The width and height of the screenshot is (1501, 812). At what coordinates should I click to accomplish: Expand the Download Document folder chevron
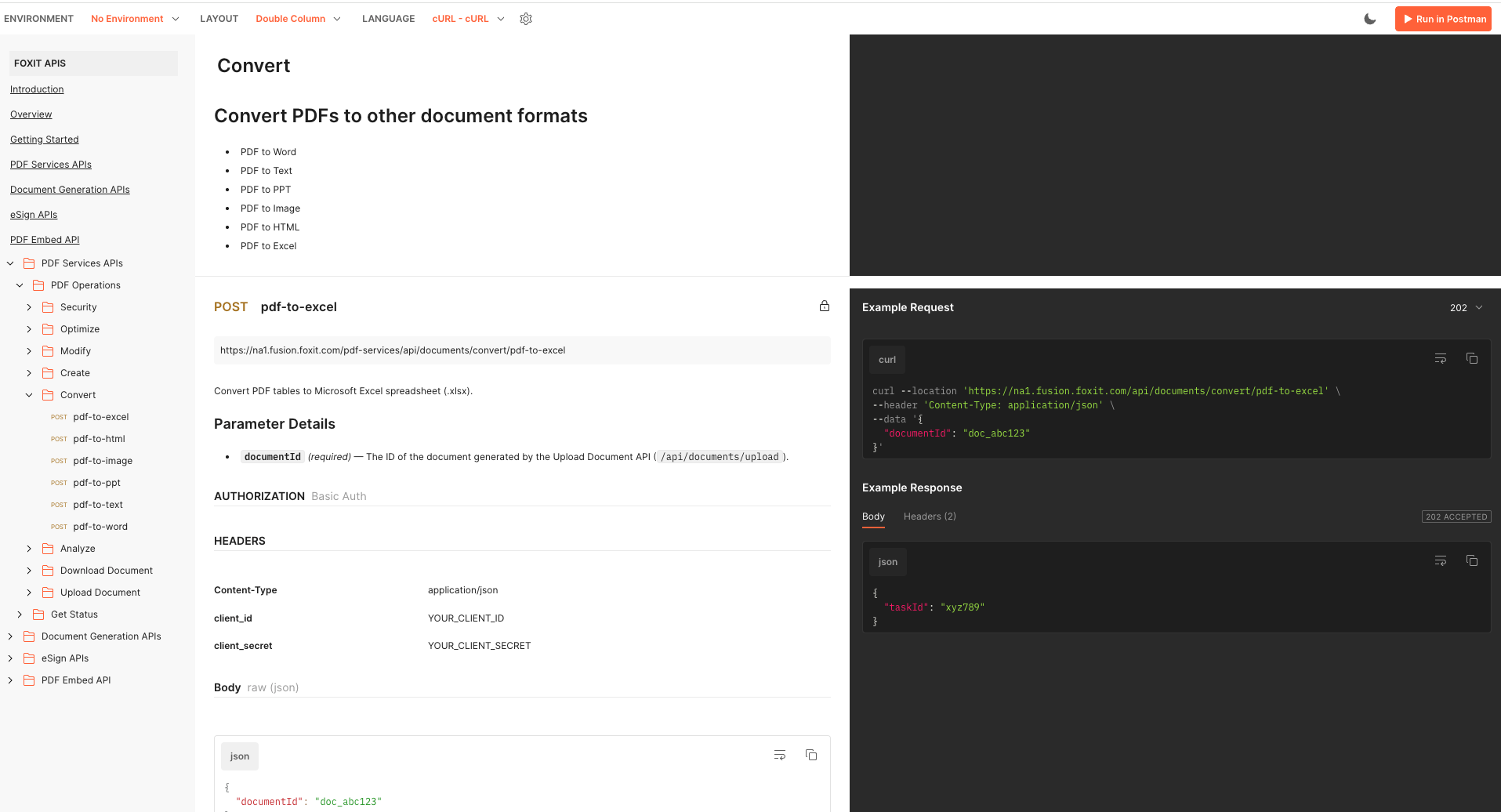(29, 571)
